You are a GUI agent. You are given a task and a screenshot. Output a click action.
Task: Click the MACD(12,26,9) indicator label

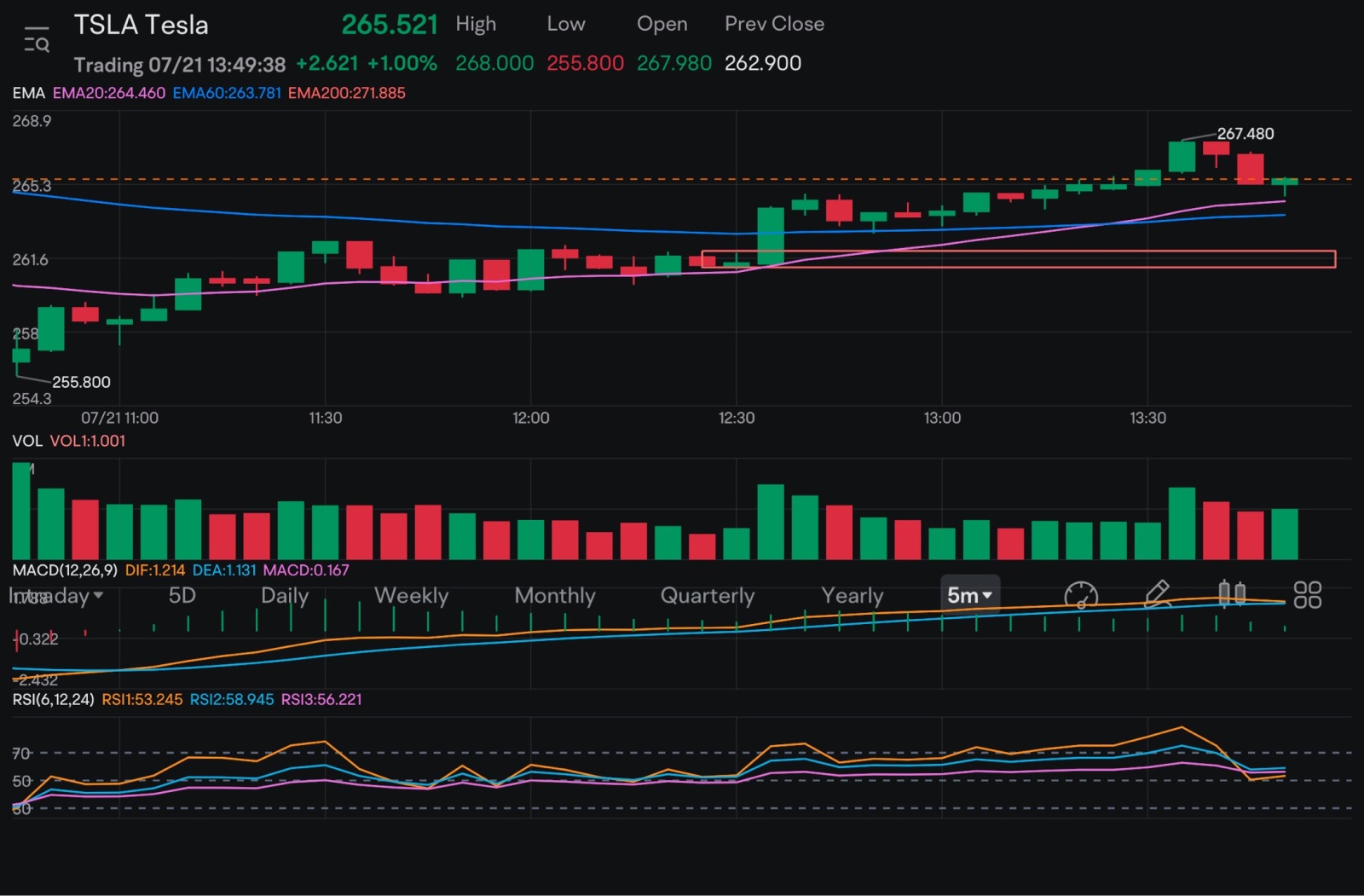(x=65, y=570)
